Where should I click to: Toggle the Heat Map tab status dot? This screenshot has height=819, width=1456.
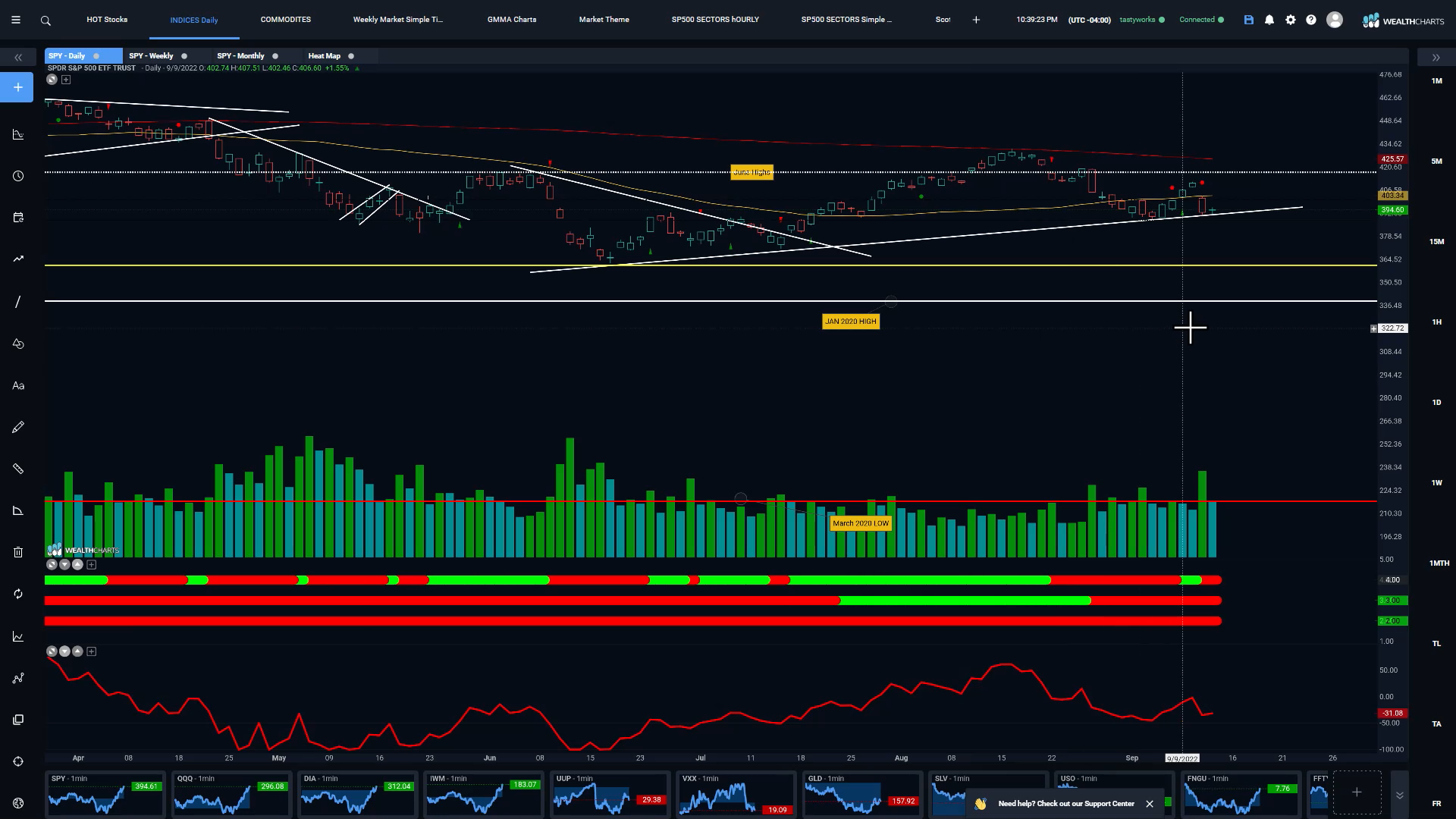tap(351, 56)
